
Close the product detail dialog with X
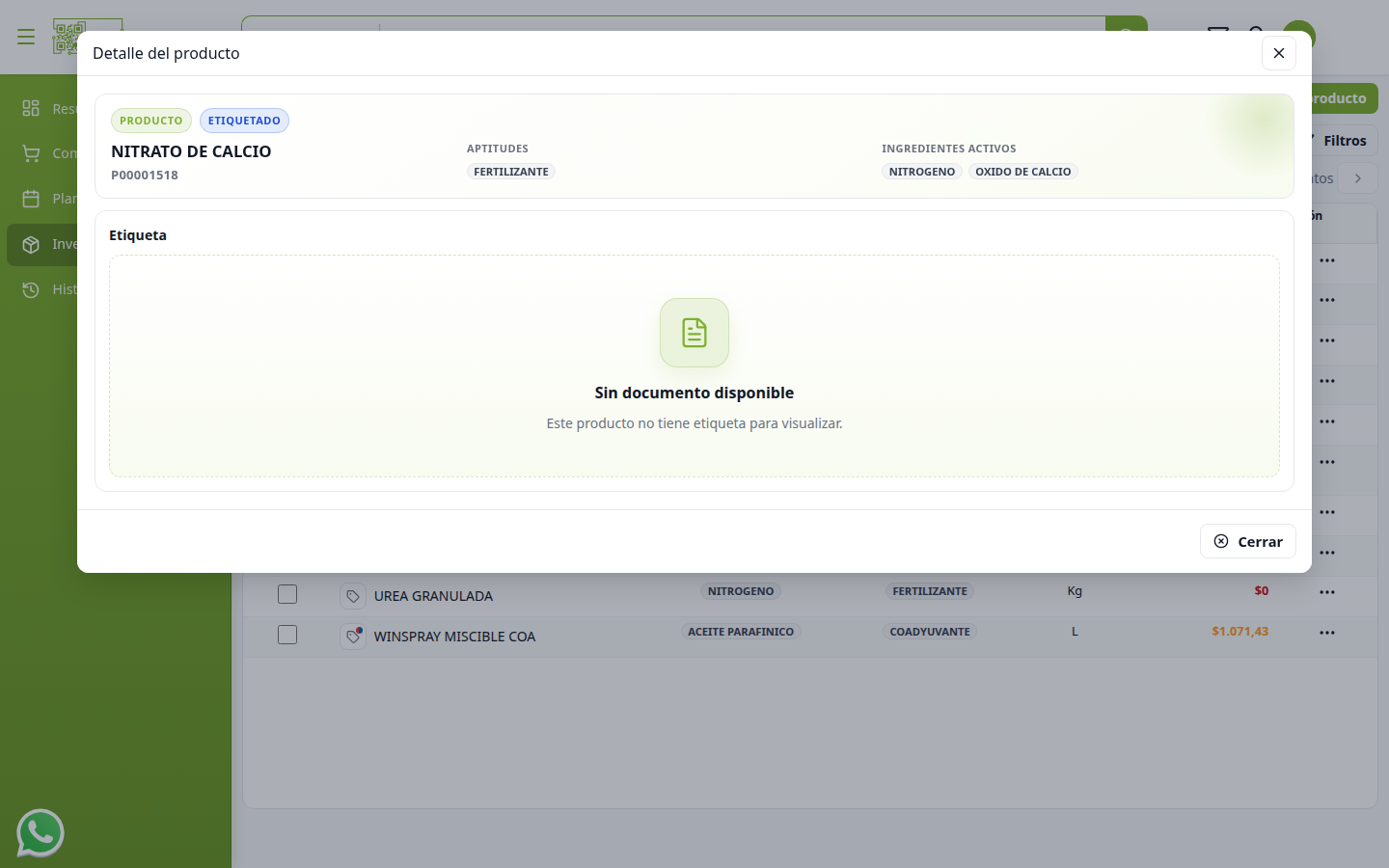[x=1278, y=53]
